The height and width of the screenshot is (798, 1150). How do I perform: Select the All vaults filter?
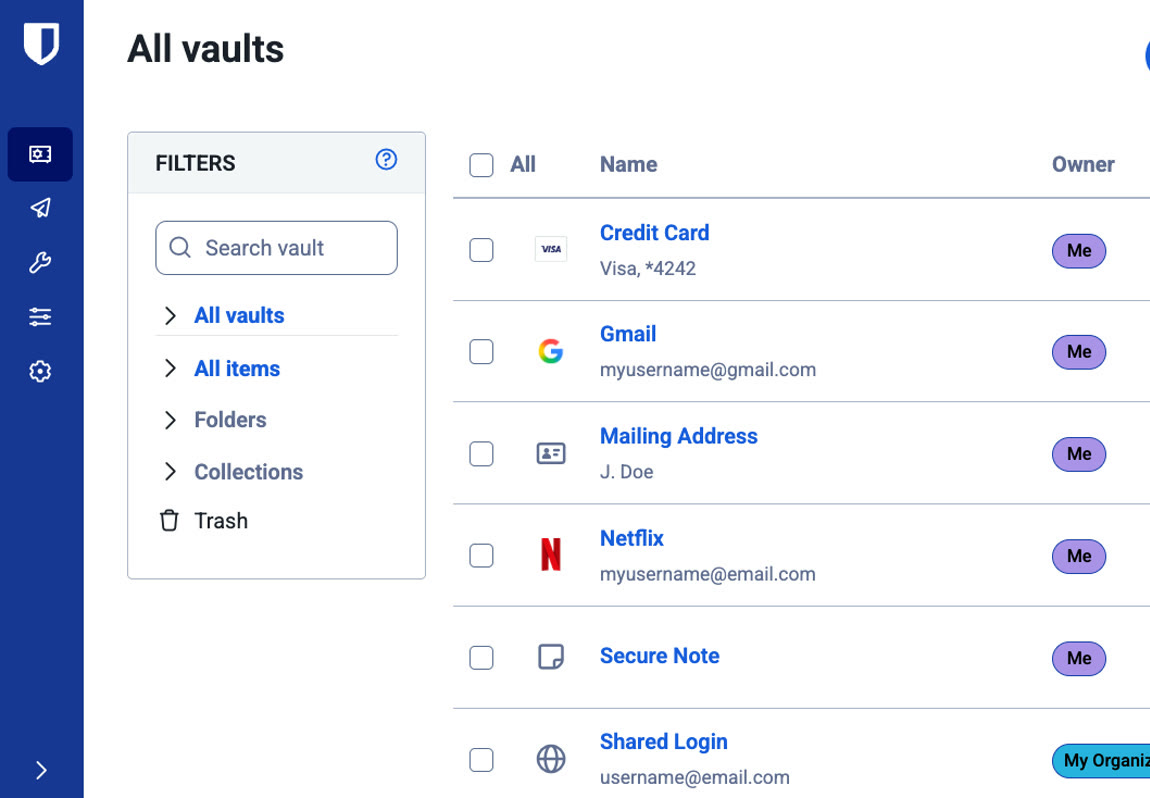239,315
